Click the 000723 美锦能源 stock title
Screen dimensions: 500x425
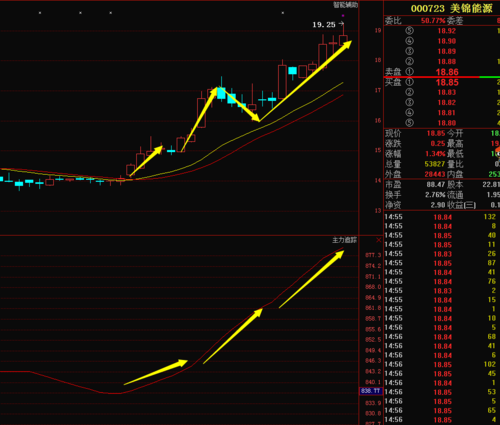pyautogui.click(x=451, y=9)
